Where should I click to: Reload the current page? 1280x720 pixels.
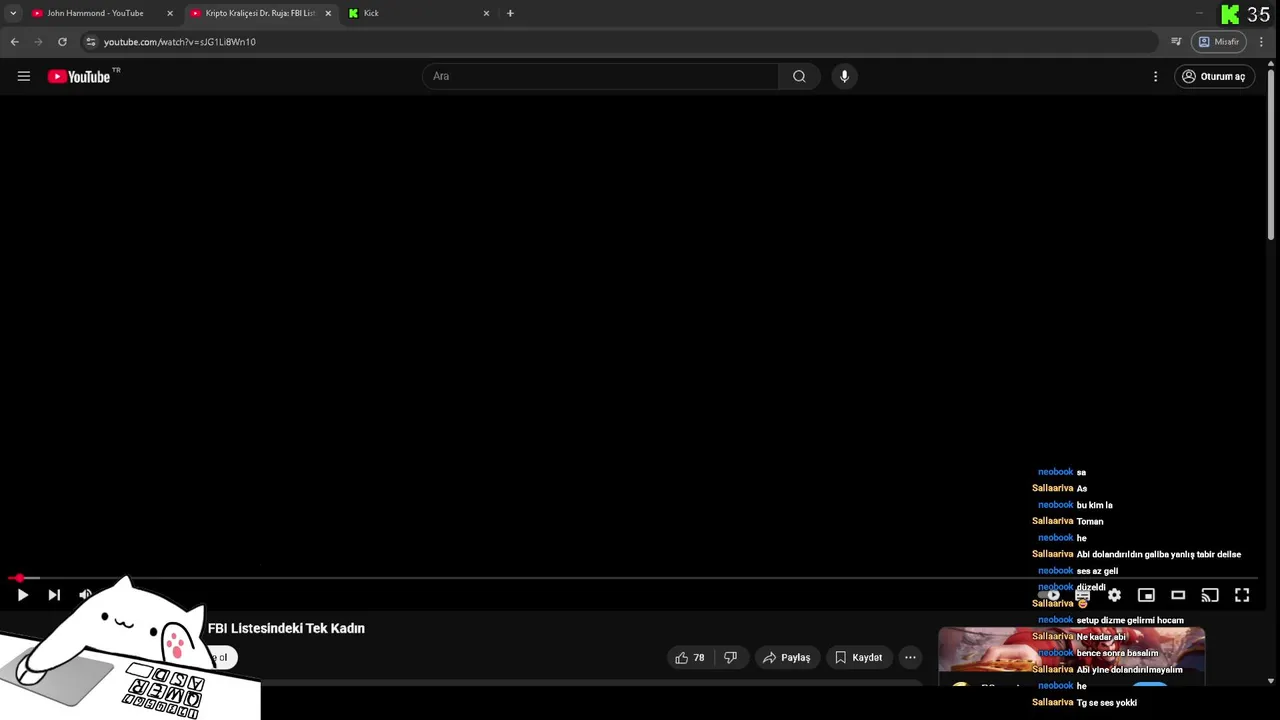tap(62, 42)
